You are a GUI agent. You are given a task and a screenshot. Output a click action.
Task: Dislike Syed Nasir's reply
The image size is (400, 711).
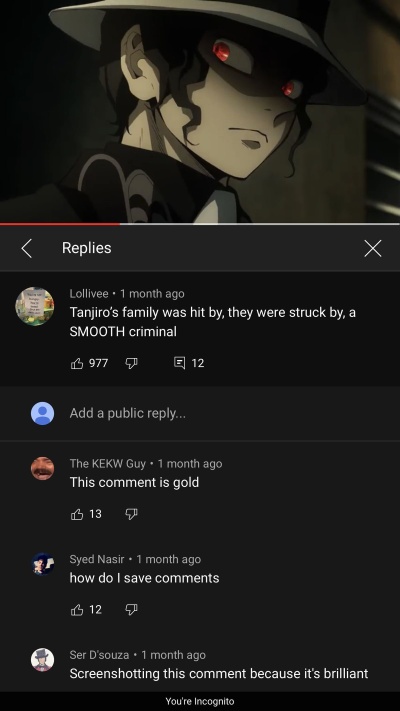pos(131,610)
